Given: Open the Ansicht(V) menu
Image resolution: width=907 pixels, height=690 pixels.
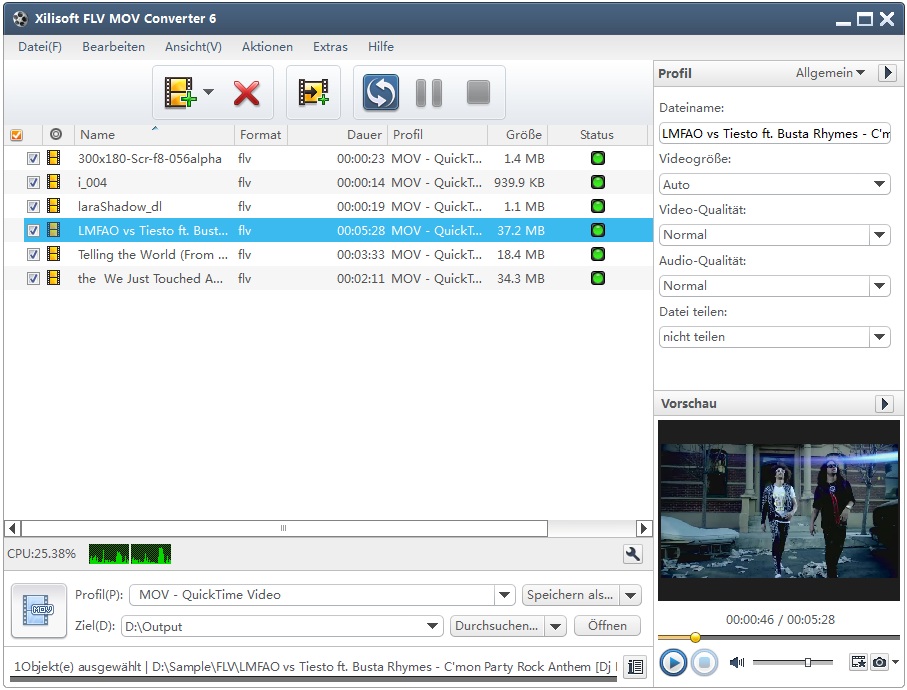Looking at the screenshot, I should point(193,47).
